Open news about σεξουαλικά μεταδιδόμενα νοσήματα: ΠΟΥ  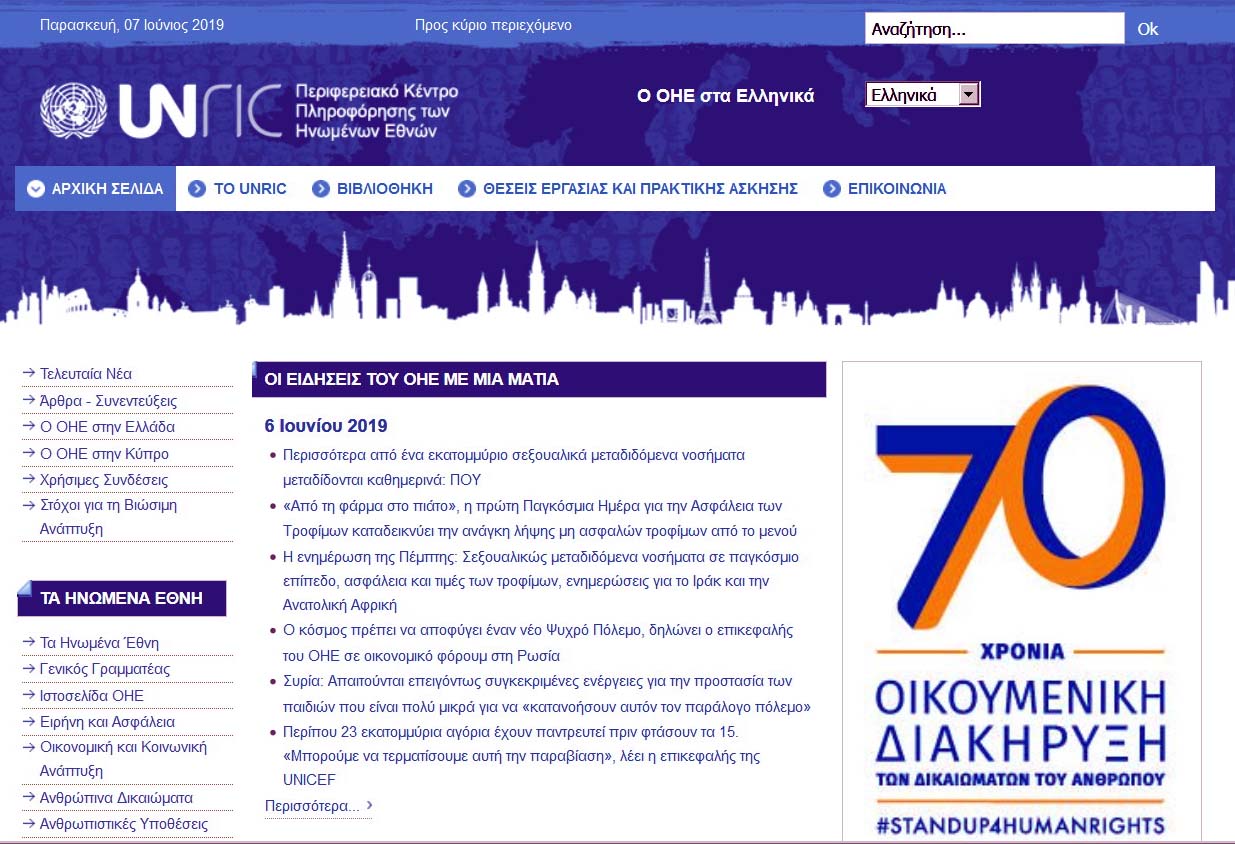click(514, 466)
